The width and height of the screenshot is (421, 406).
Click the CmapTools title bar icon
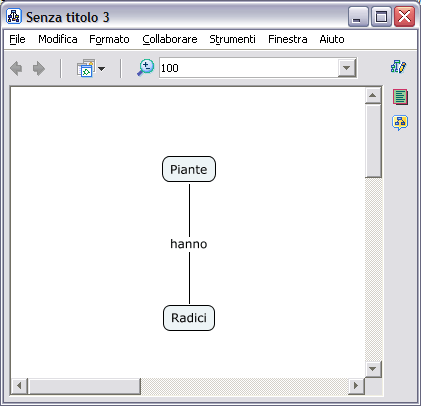[14, 16]
